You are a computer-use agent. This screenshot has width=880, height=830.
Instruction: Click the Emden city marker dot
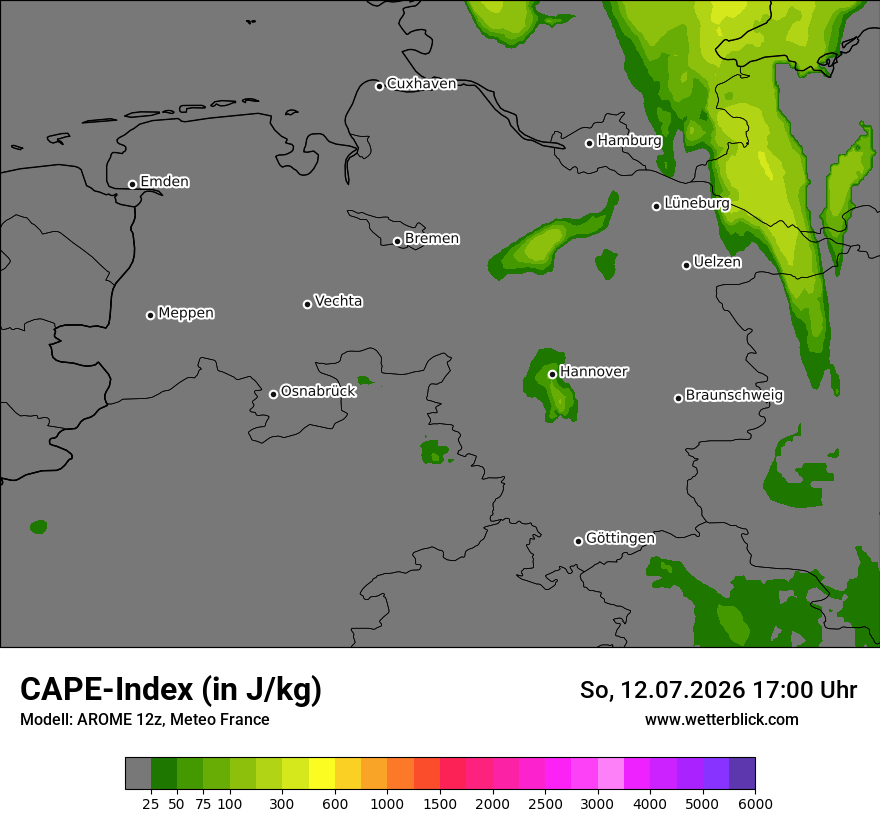(x=132, y=184)
